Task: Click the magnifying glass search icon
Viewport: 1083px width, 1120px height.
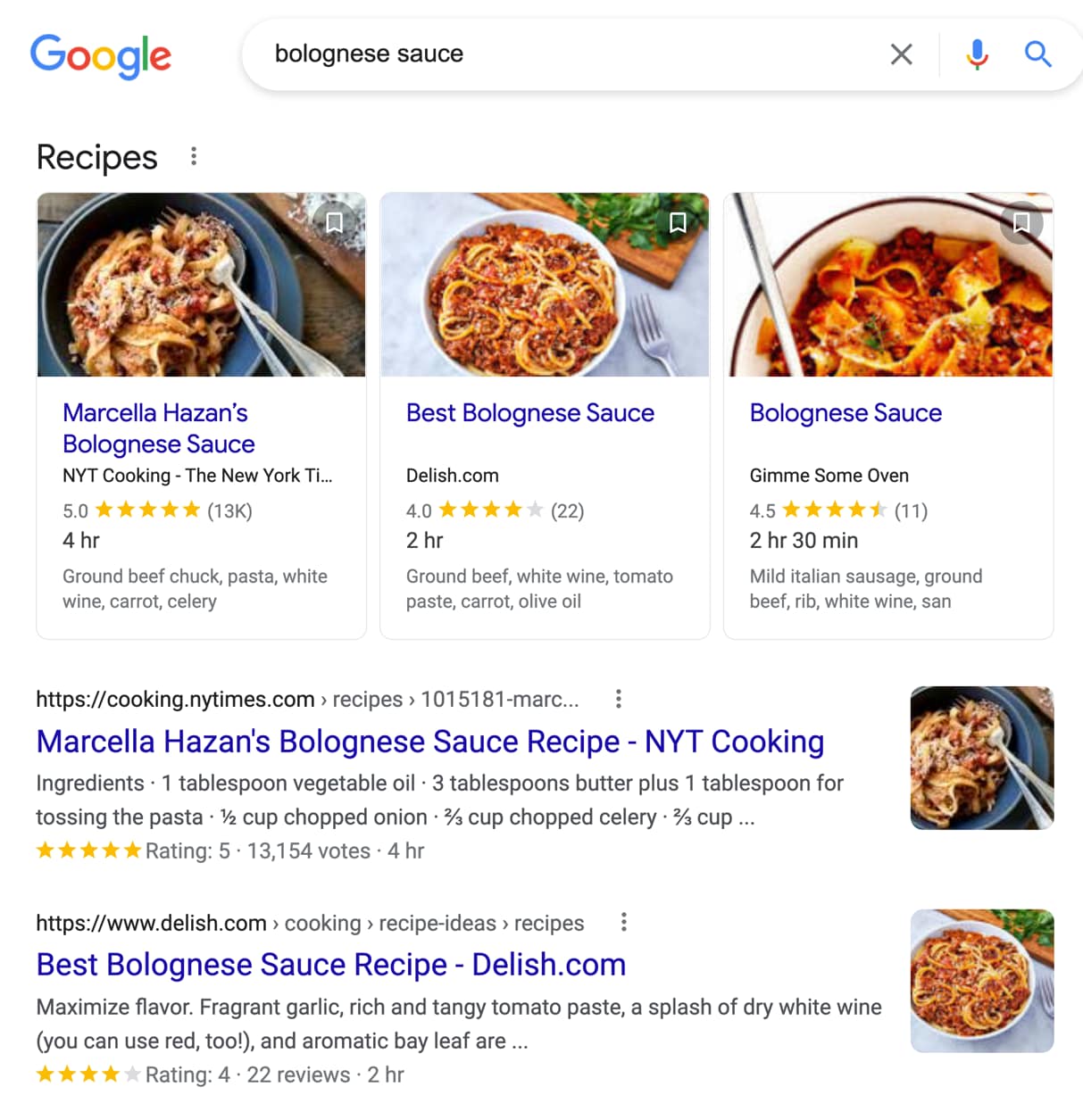Action: tap(1038, 54)
